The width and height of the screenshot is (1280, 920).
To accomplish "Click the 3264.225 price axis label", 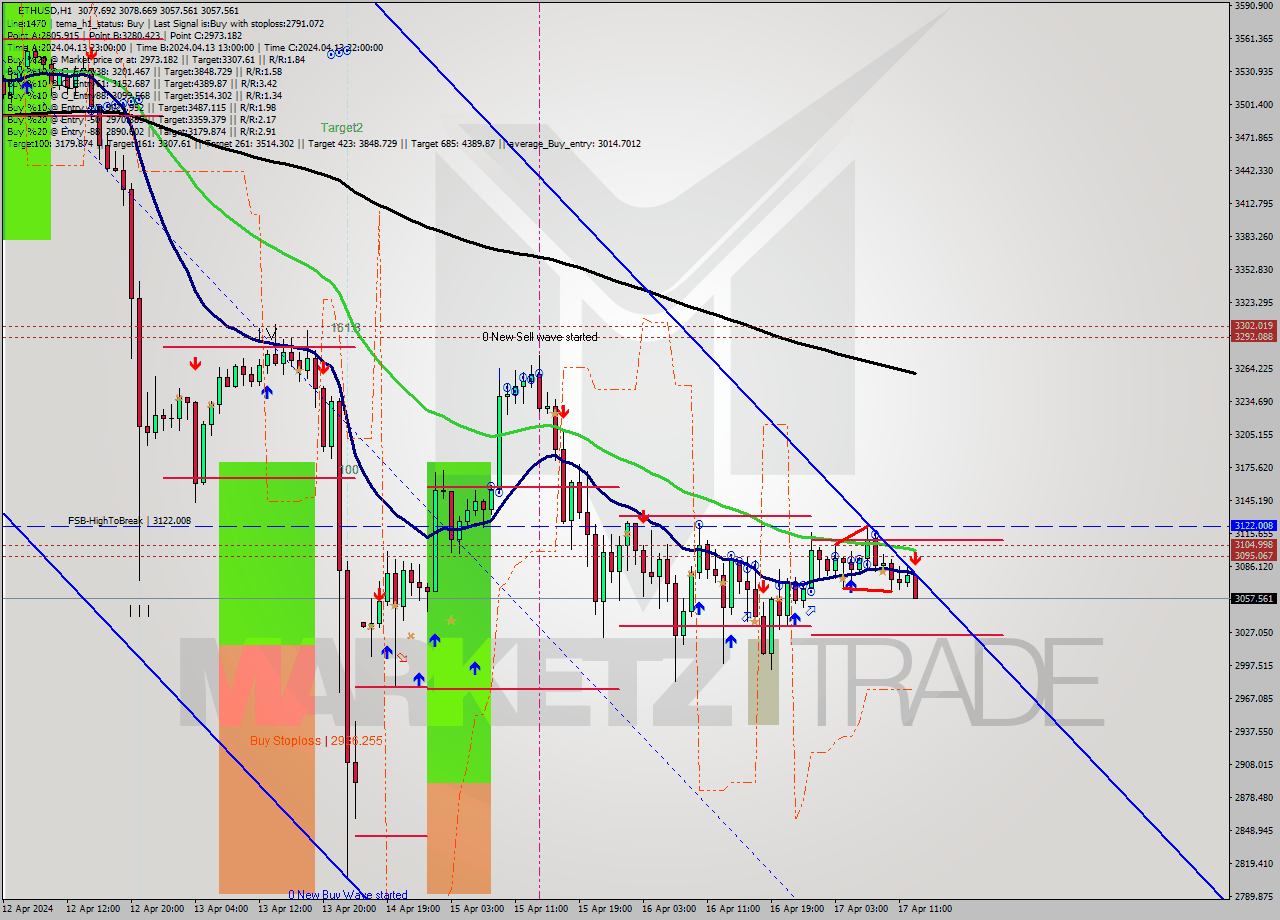I will coord(1254,368).
